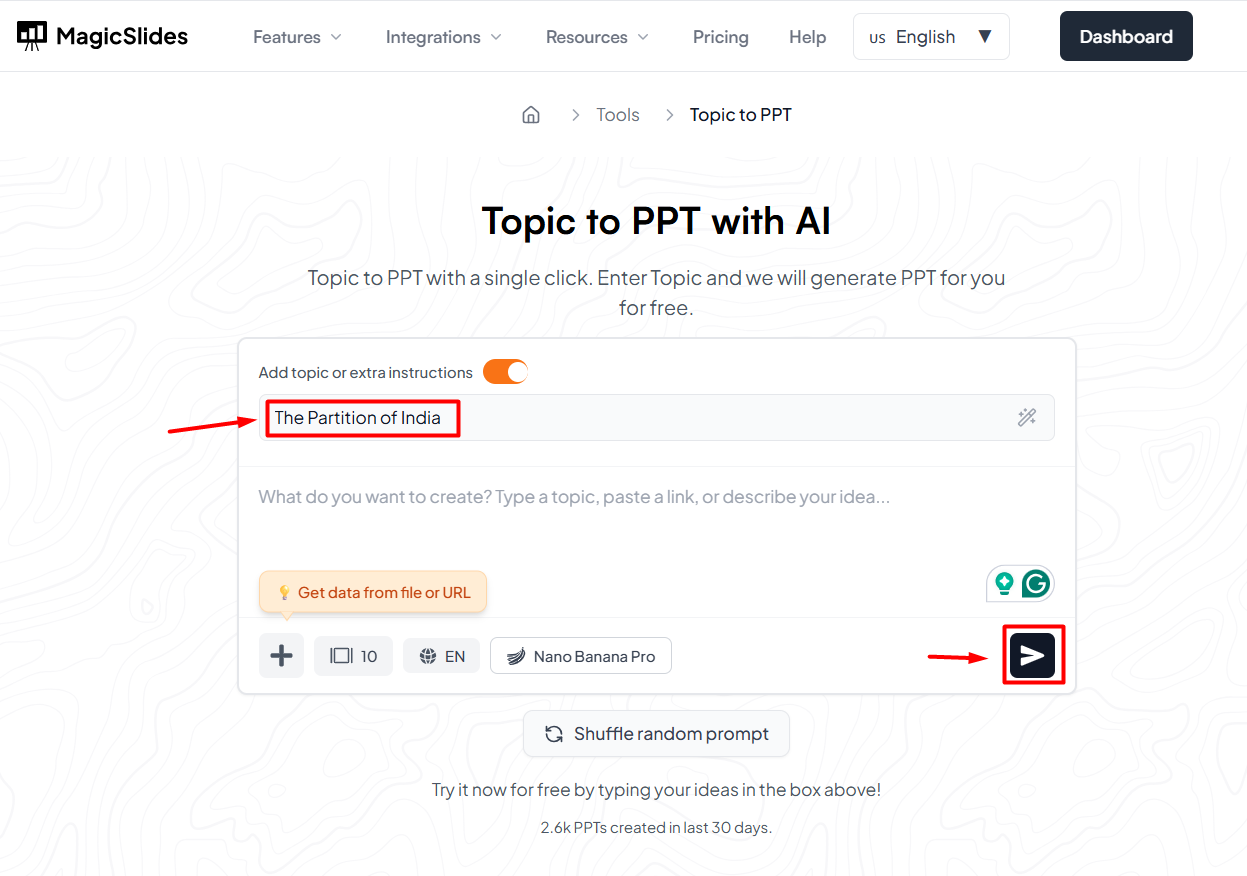Click the EN language globe button
Image resolution: width=1247 pixels, height=876 pixels.
pos(441,656)
